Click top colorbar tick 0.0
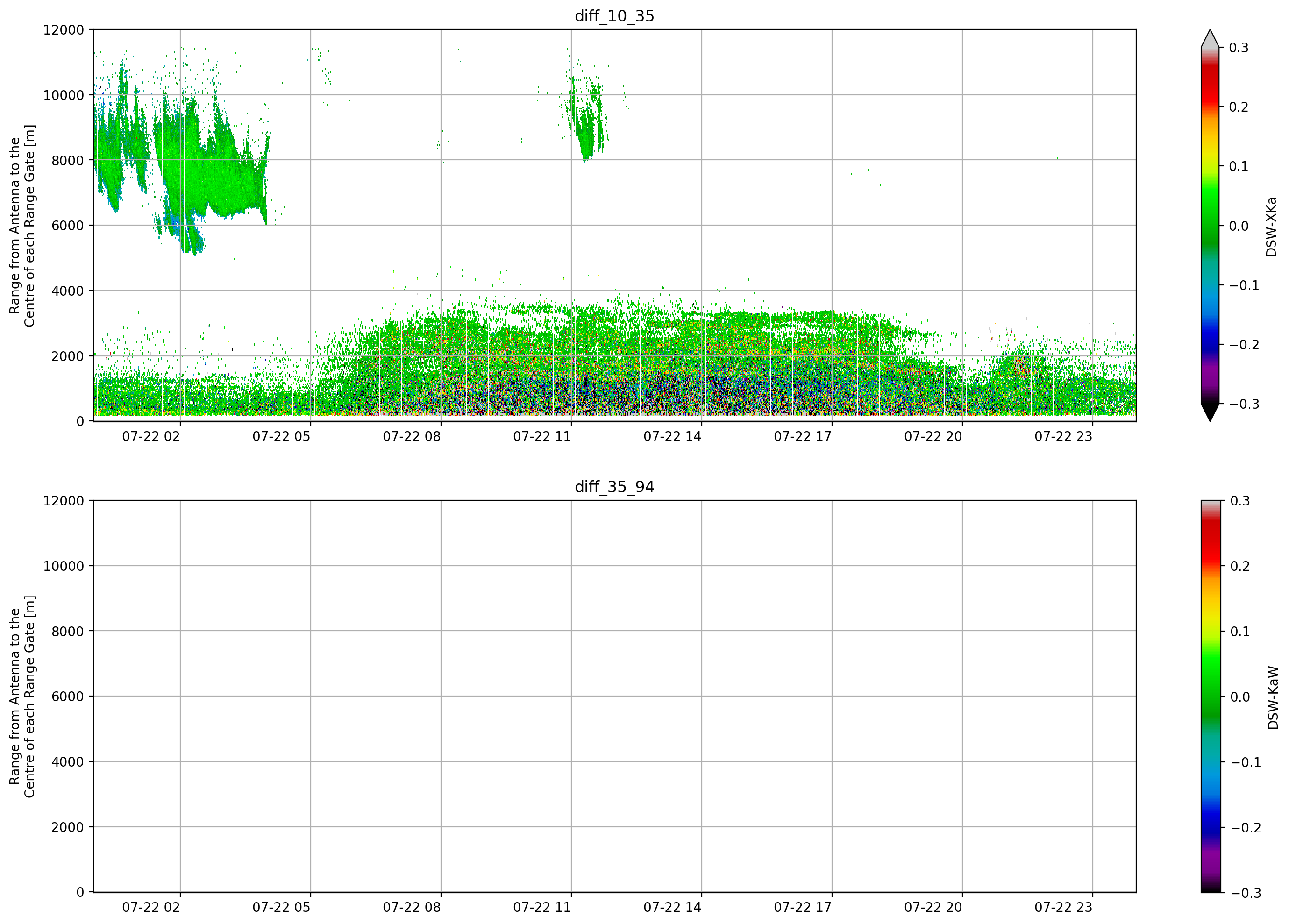 pos(1239,226)
